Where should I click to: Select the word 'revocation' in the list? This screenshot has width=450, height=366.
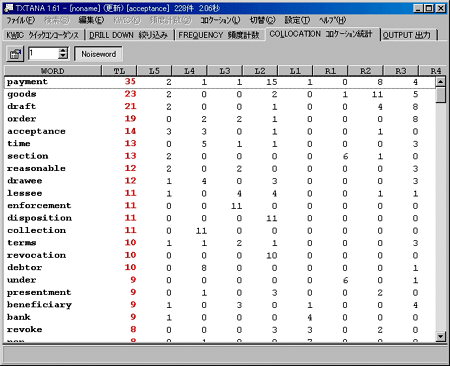37,255
